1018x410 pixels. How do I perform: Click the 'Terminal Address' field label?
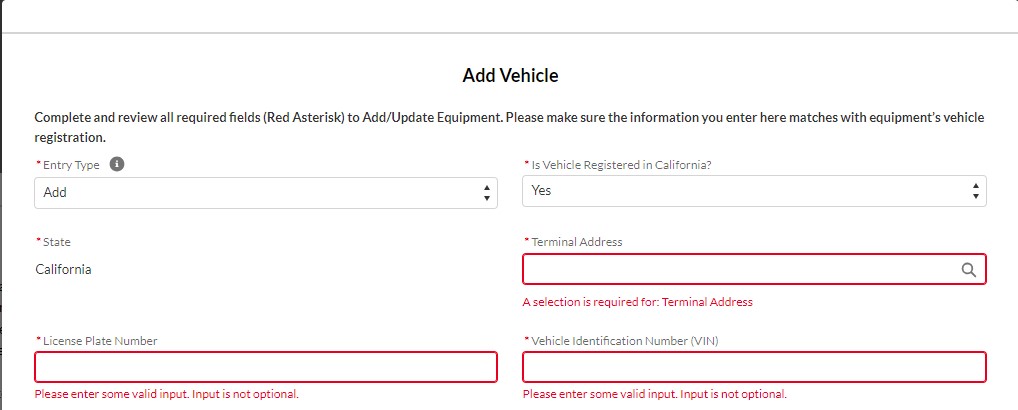(576, 242)
